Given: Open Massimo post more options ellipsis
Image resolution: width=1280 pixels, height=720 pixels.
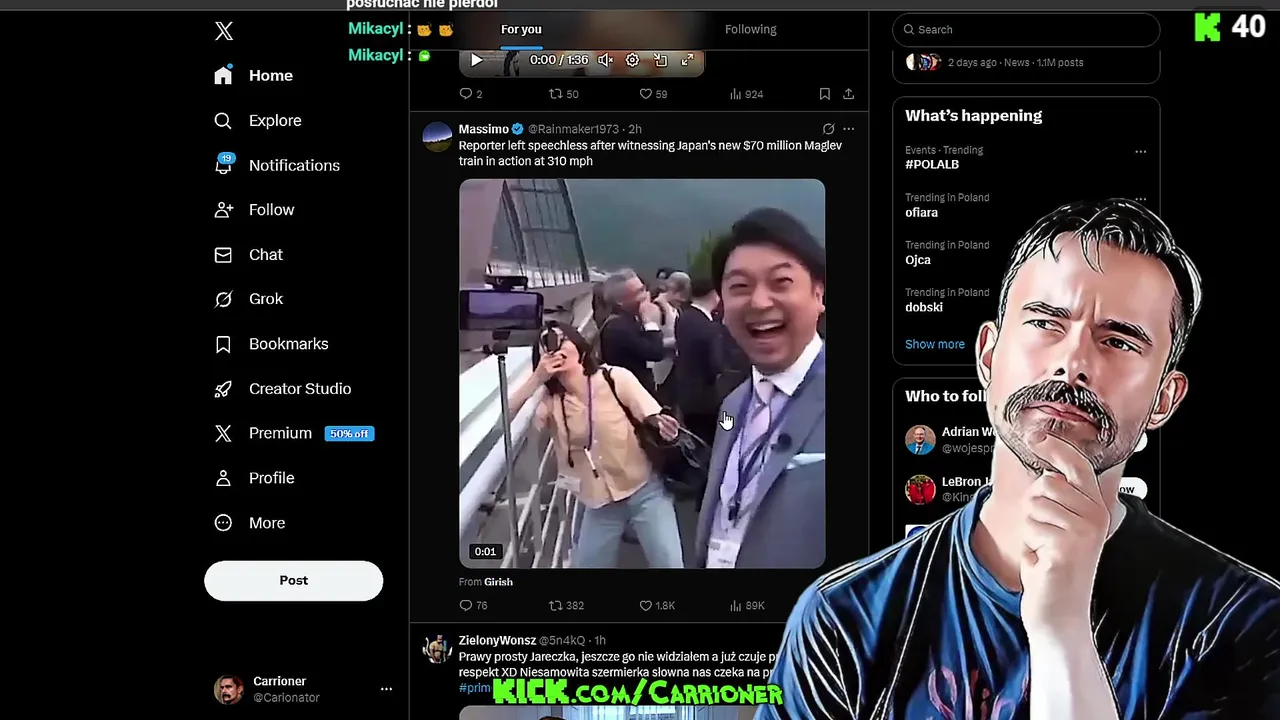Looking at the screenshot, I should tap(848, 129).
